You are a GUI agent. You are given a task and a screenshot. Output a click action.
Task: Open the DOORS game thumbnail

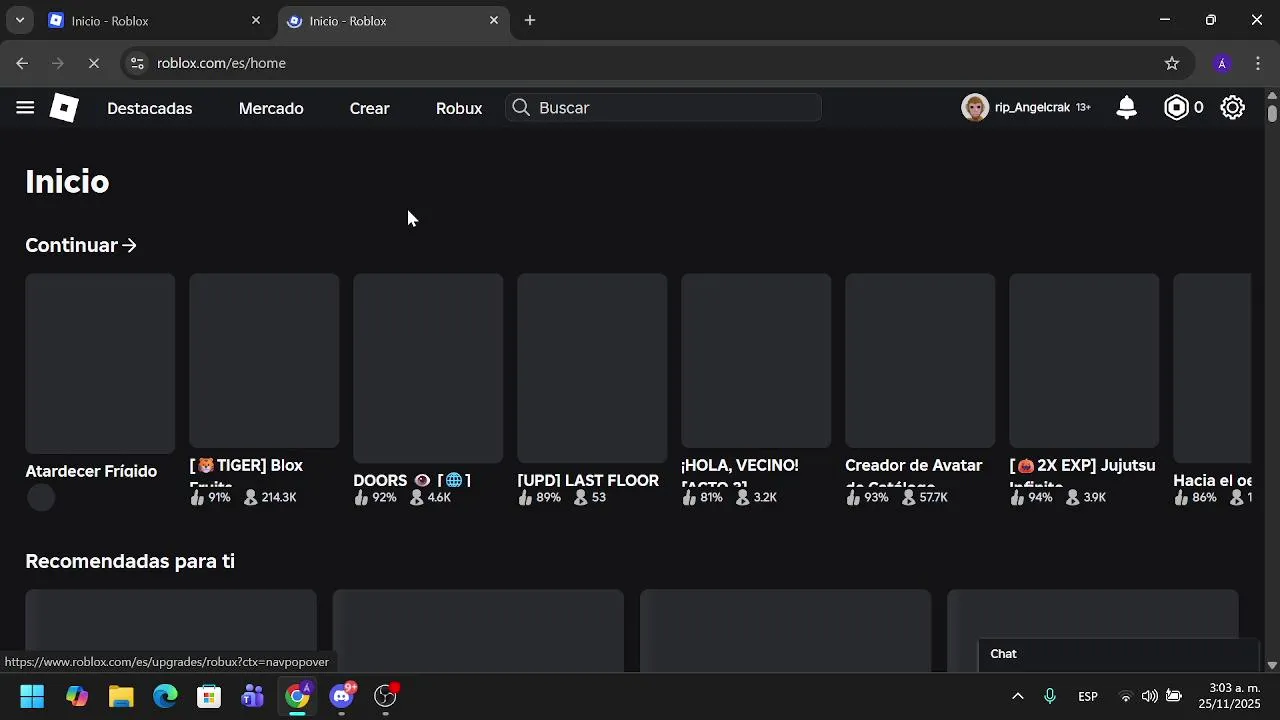[428, 368]
